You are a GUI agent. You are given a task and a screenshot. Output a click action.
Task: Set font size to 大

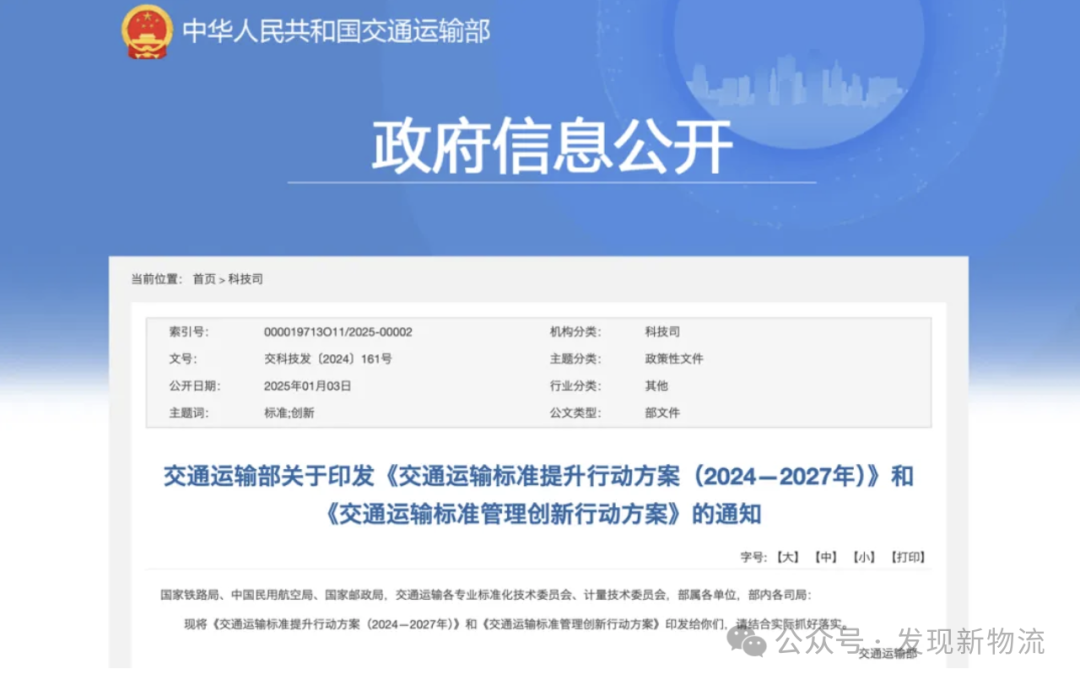[787, 557]
